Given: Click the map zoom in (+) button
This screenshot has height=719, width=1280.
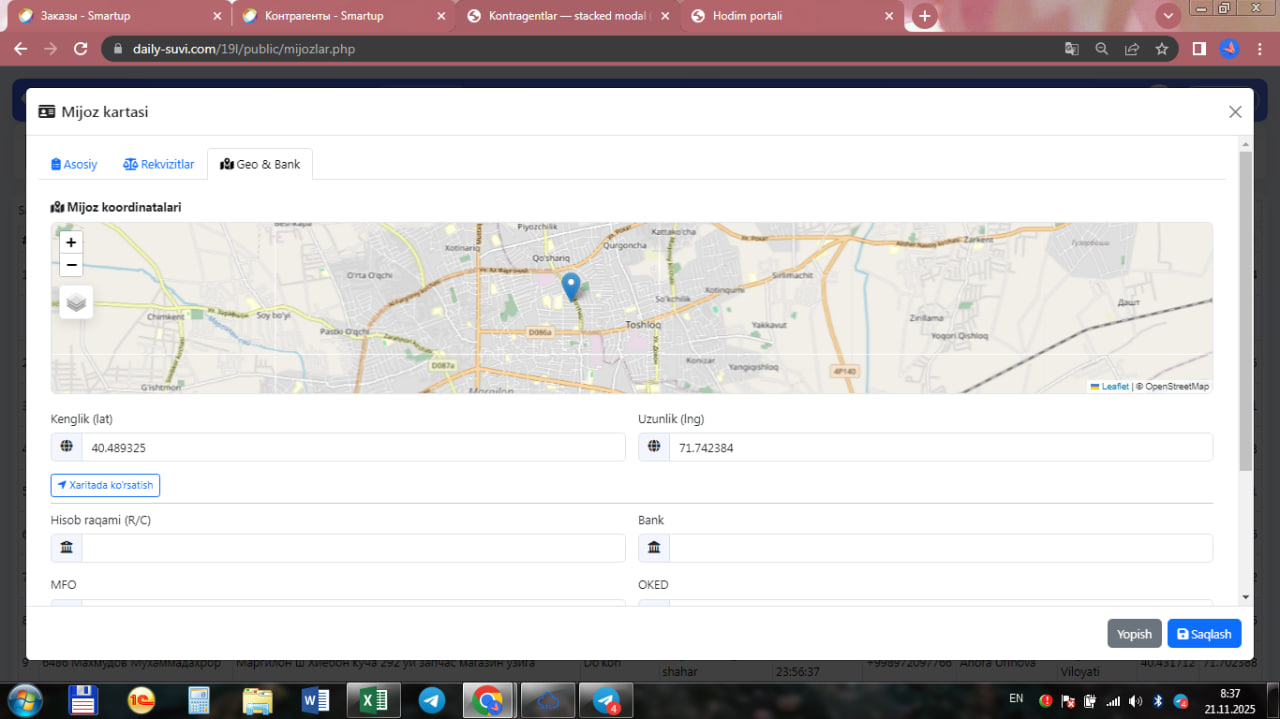Looking at the screenshot, I should 71,242.
